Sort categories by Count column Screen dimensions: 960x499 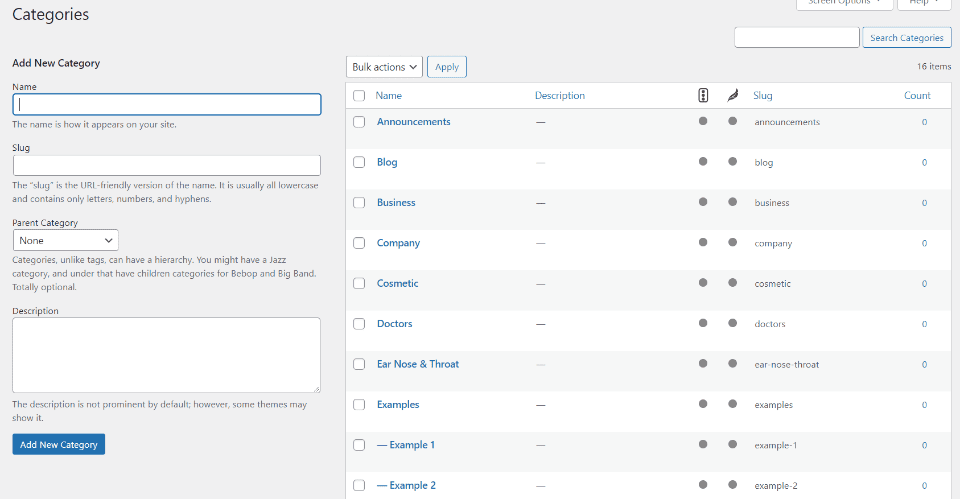coord(917,96)
